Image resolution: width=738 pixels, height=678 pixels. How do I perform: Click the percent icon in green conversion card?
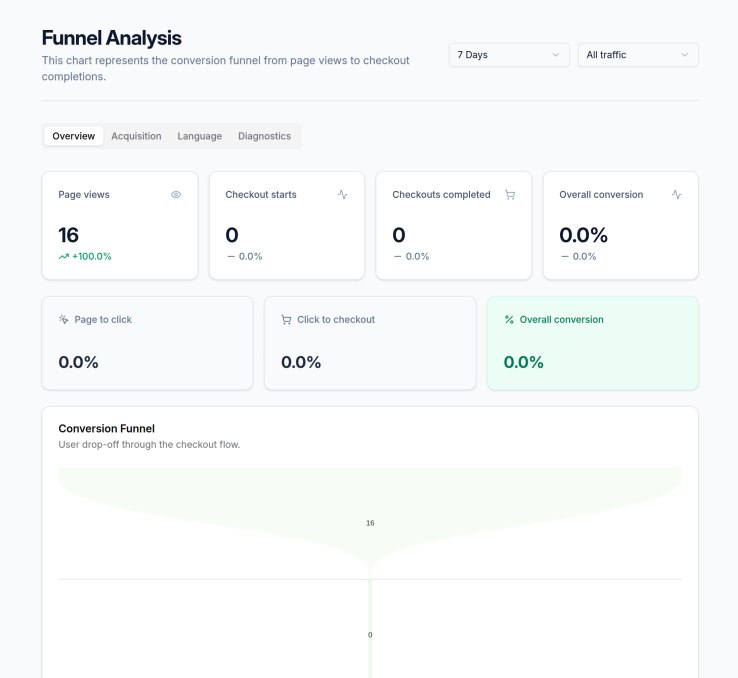[509, 320]
